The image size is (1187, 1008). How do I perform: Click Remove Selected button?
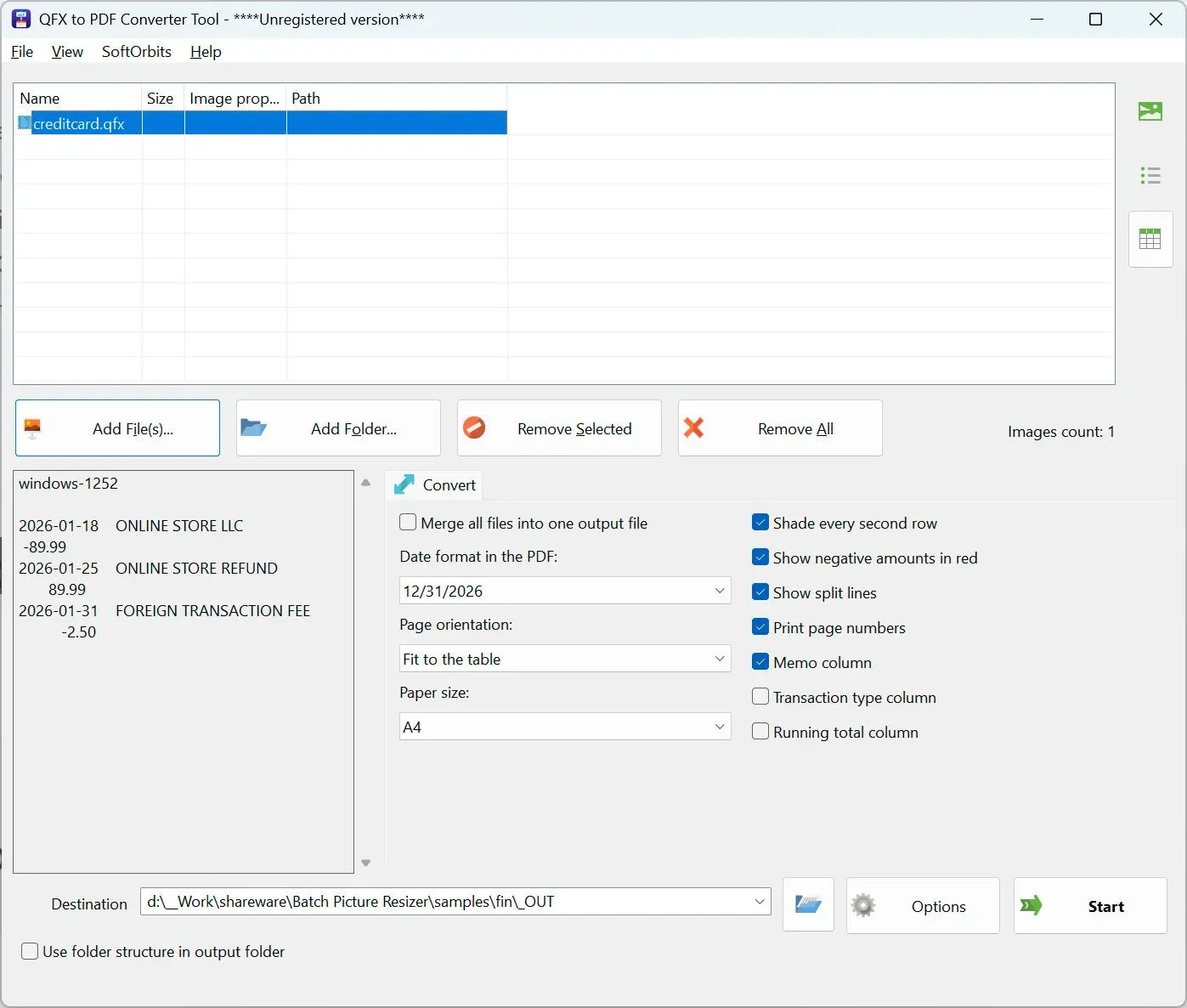point(559,428)
